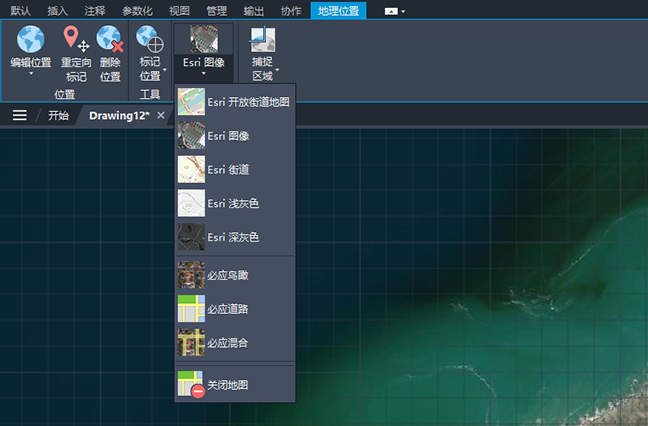648x426 pixels.
Task: Expand the 标记位置 dropdown arrow
Action: coord(165,69)
